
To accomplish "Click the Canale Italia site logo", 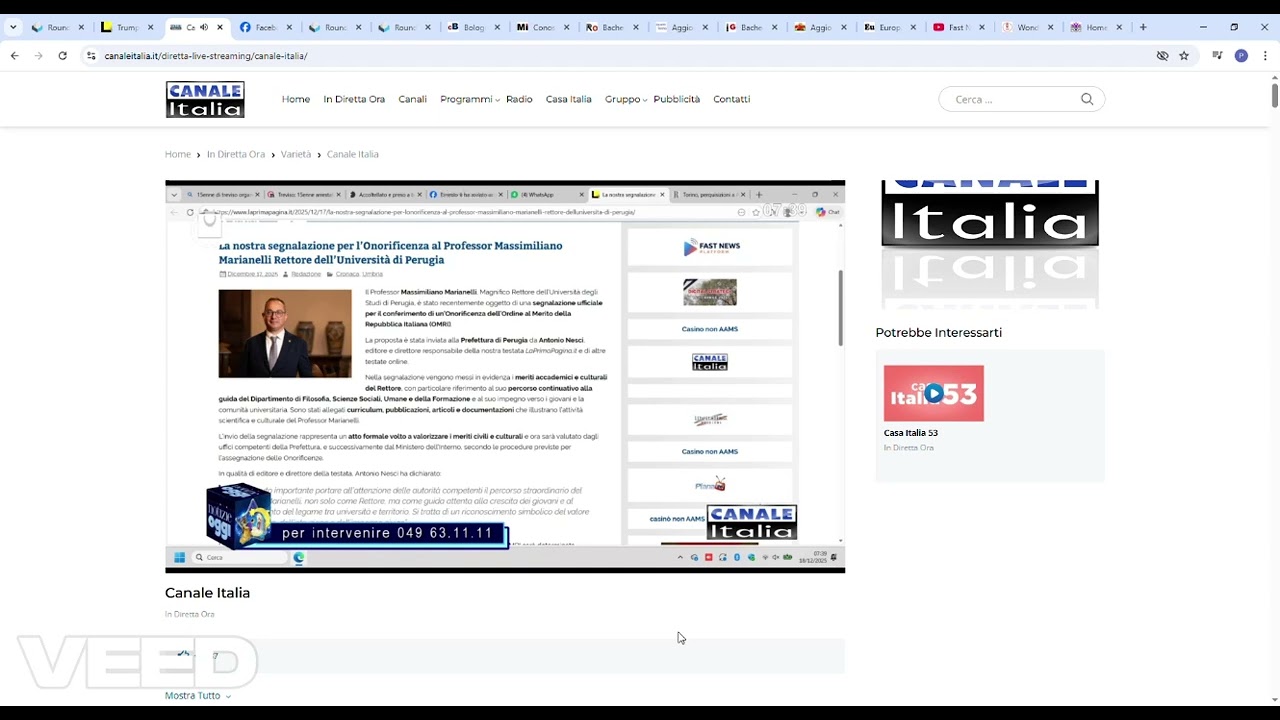I will tap(204, 99).
